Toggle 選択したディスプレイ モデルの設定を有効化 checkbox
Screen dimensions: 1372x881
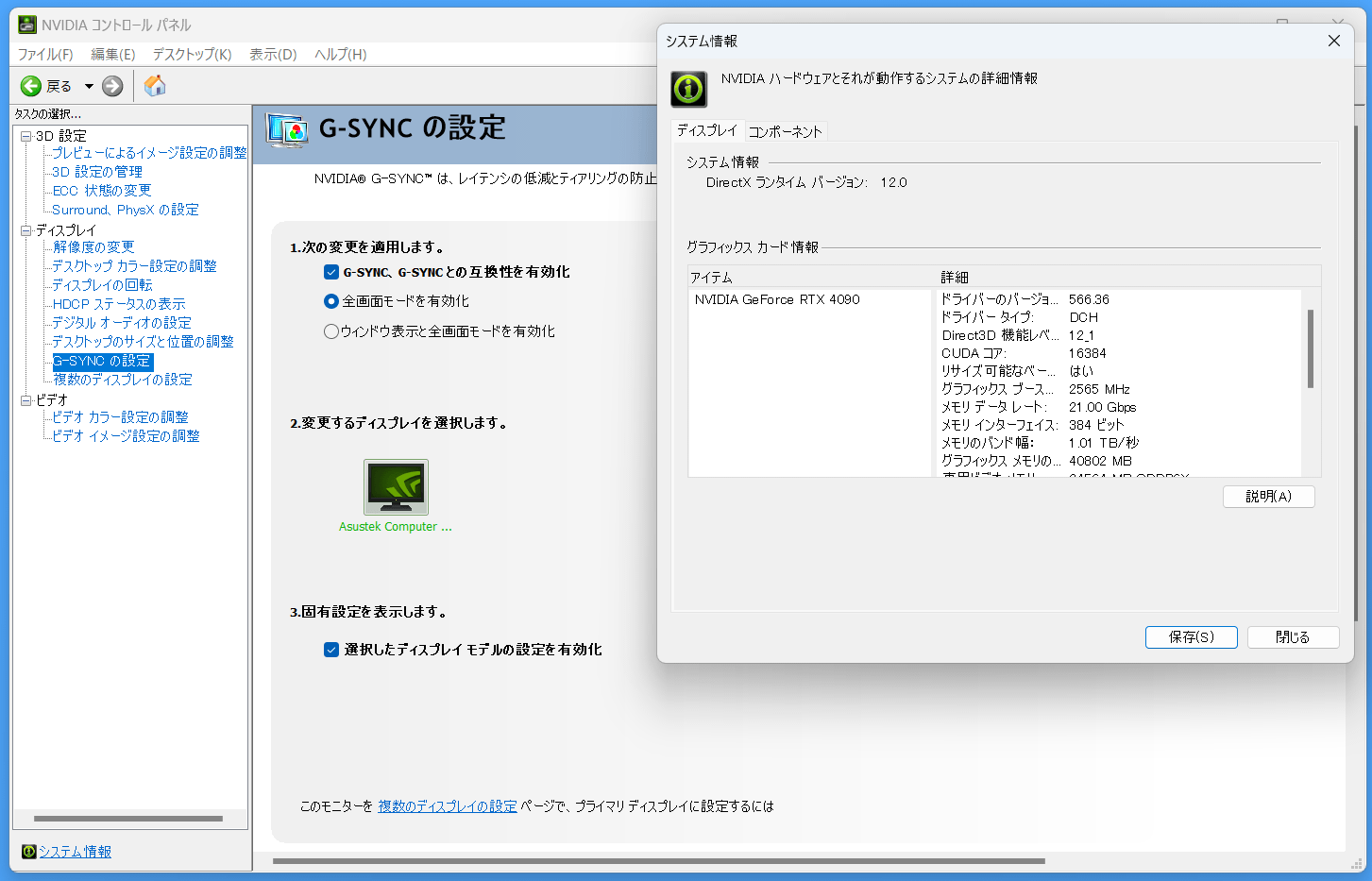tap(331, 650)
